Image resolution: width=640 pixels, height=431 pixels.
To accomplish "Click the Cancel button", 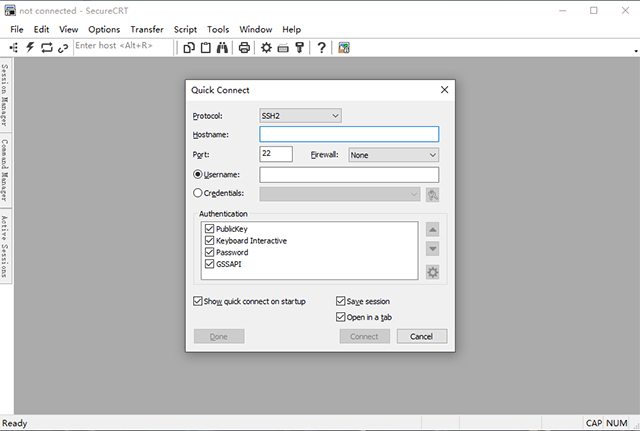I will pyautogui.click(x=422, y=336).
